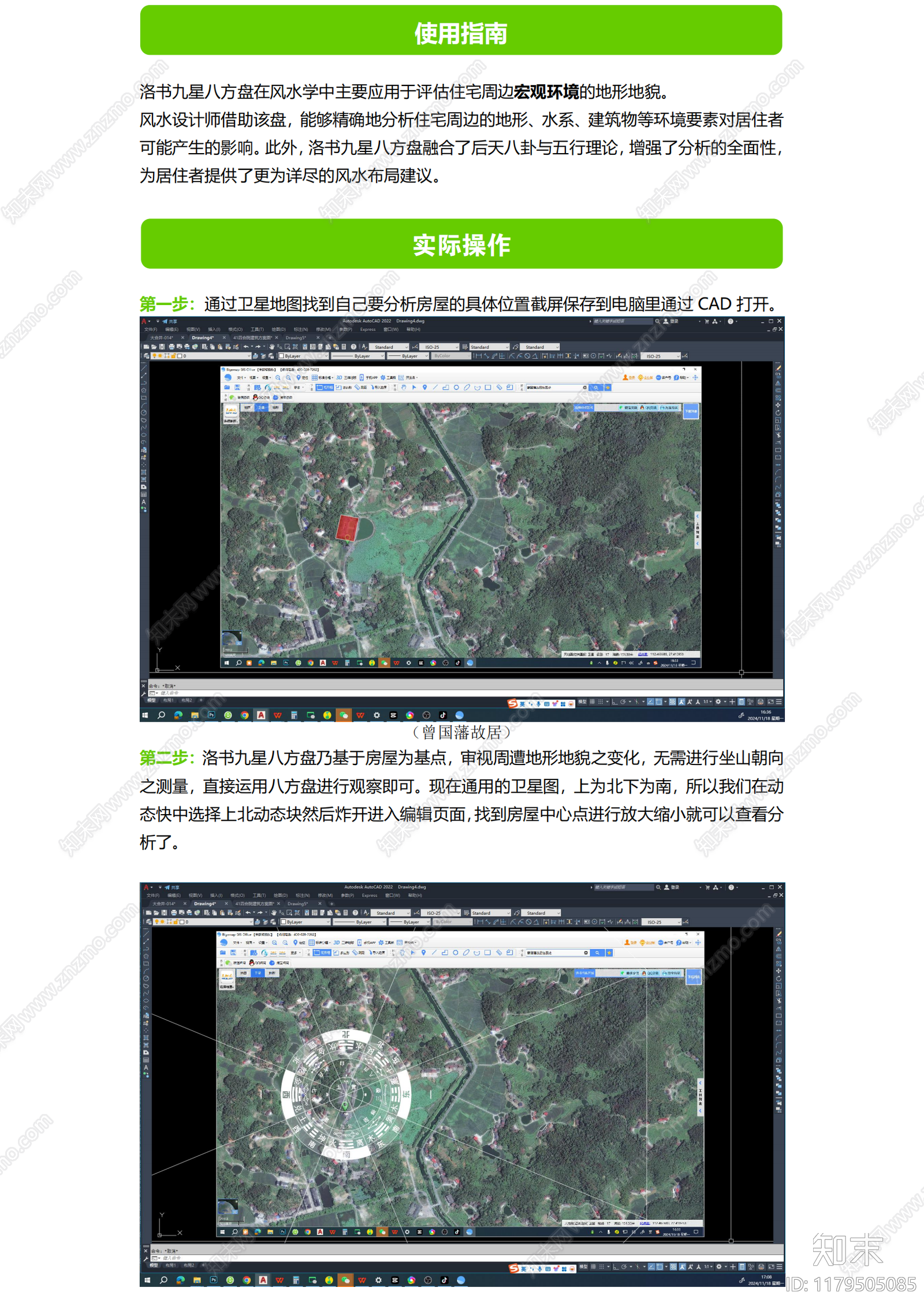Click Undo arrow in step-one AutoCAD toolbar
The height and width of the screenshot is (1307, 924).
point(246,347)
